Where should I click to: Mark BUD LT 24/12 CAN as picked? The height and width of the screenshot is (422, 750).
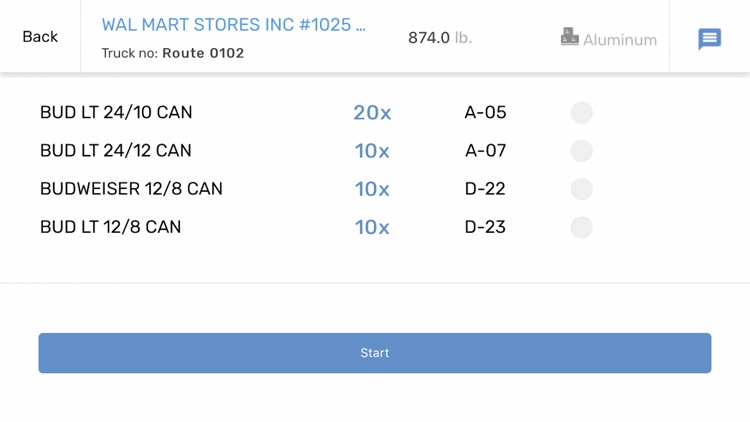pos(581,151)
